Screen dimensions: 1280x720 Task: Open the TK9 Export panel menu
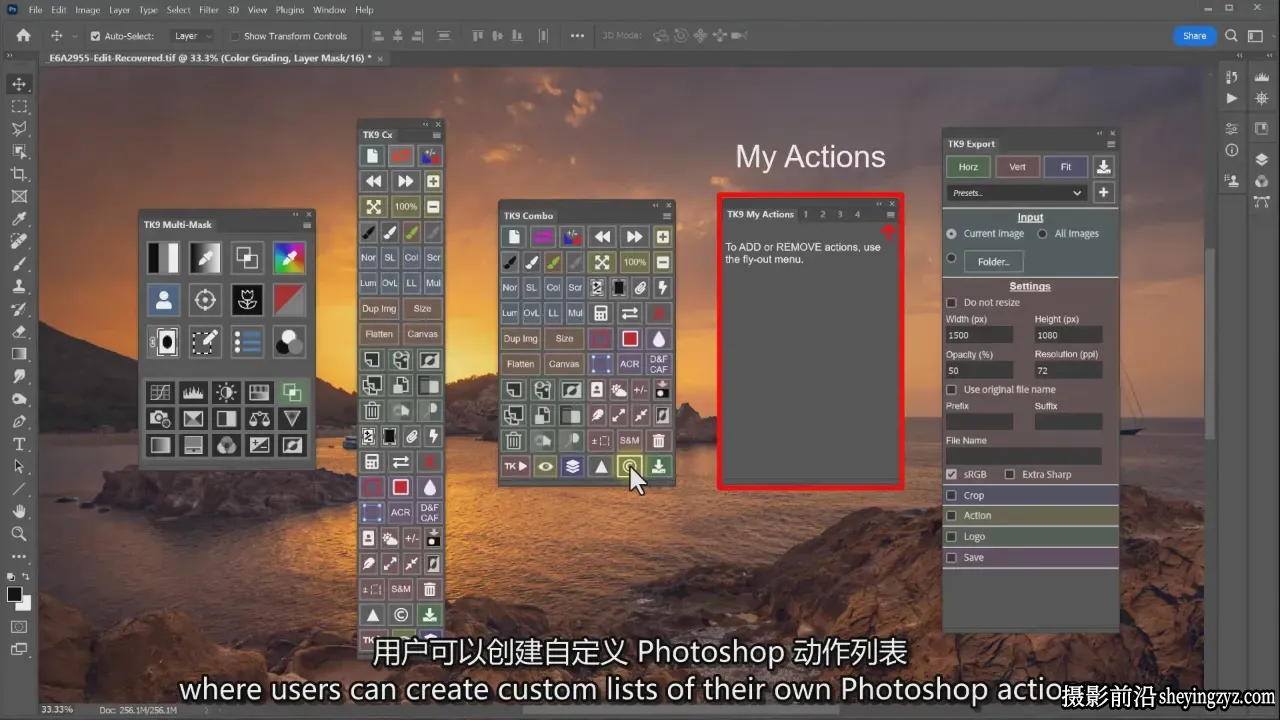coord(1111,144)
